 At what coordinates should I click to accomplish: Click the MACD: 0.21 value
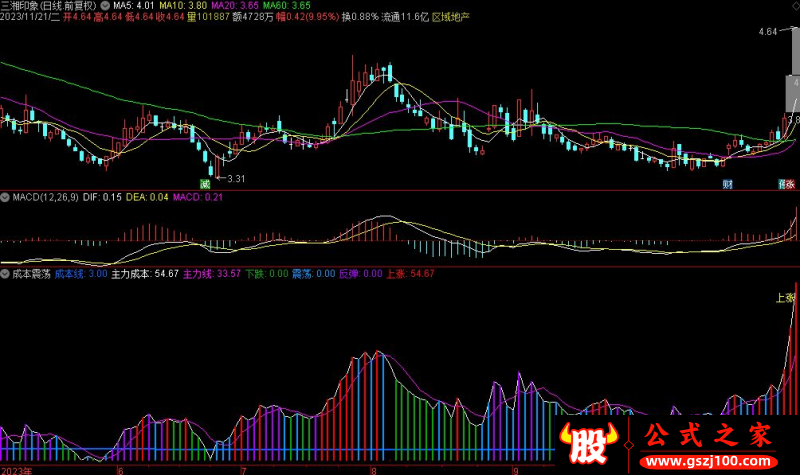point(197,197)
